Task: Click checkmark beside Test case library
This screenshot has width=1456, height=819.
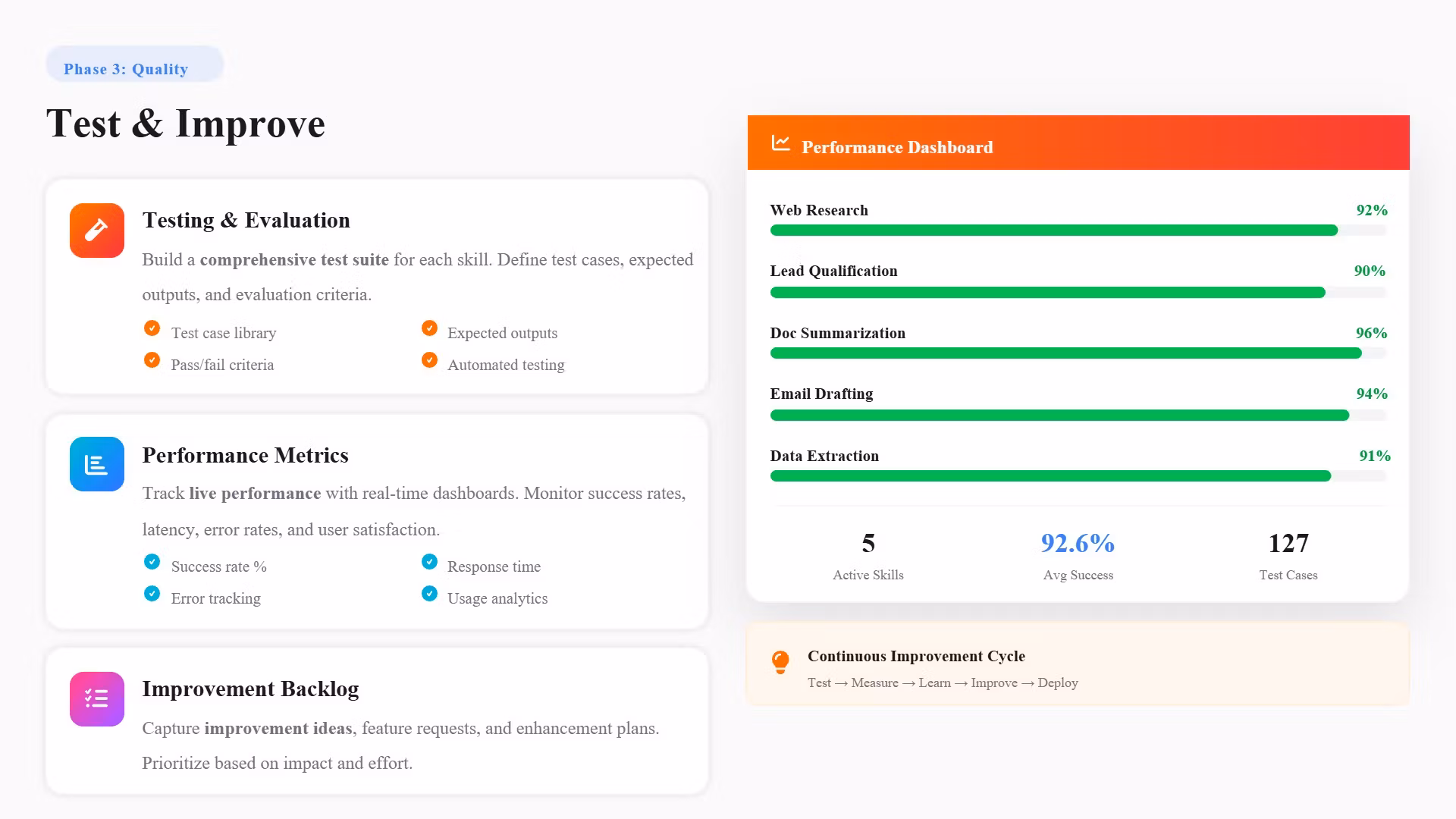Action: click(x=152, y=328)
